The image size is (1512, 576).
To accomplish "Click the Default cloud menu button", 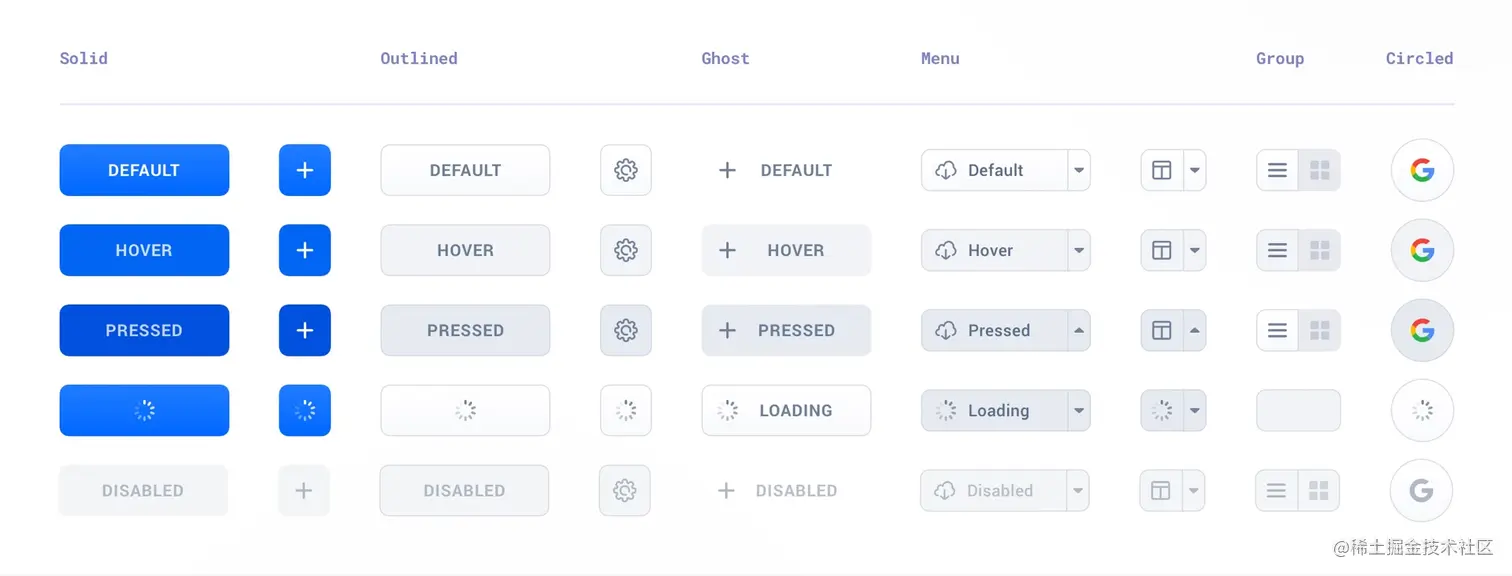I will (994, 170).
